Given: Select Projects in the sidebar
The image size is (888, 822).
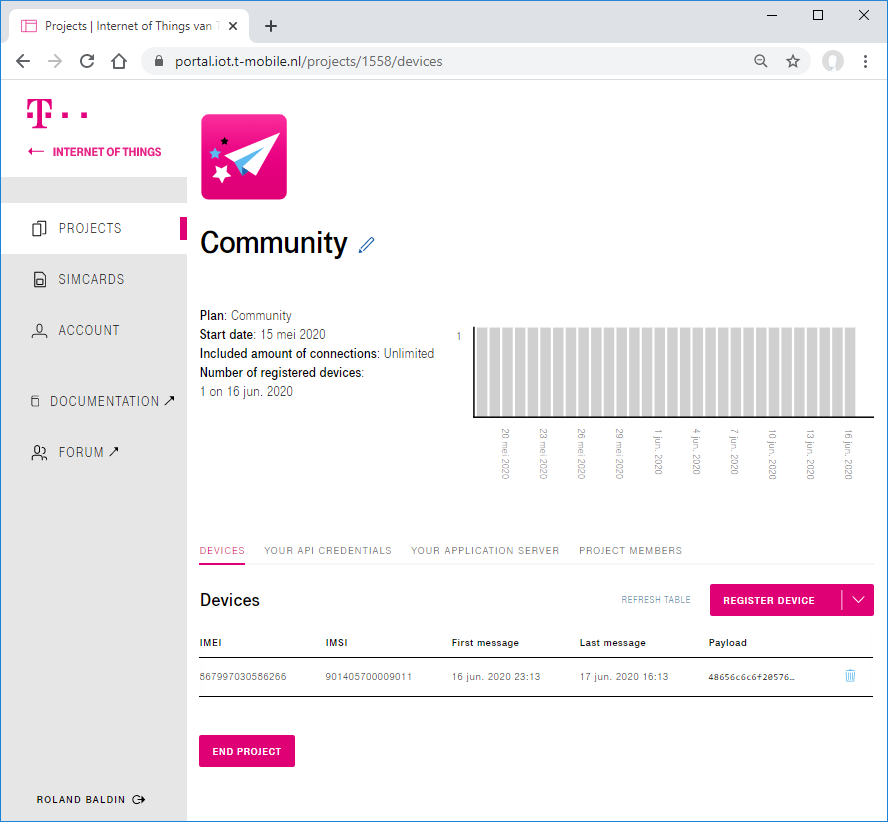Looking at the screenshot, I should coord(94,228).
